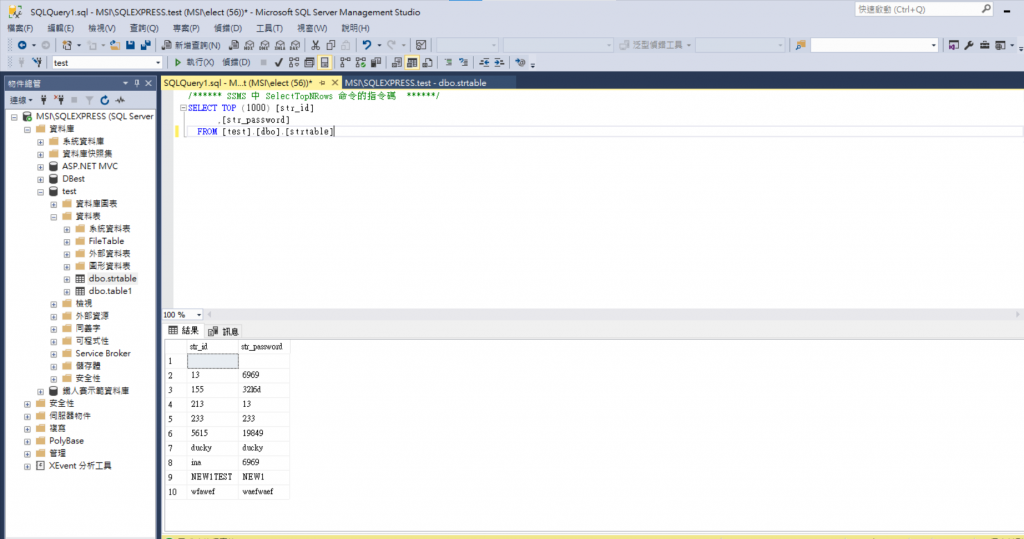
Task: Toggle auto-hide pin on Object Explorer
Action: pos(136,83)
